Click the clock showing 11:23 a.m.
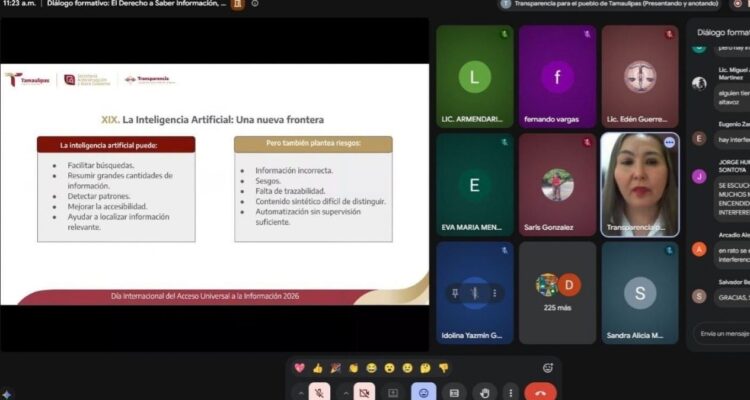The image size is (750, 400). pos(19,4)
